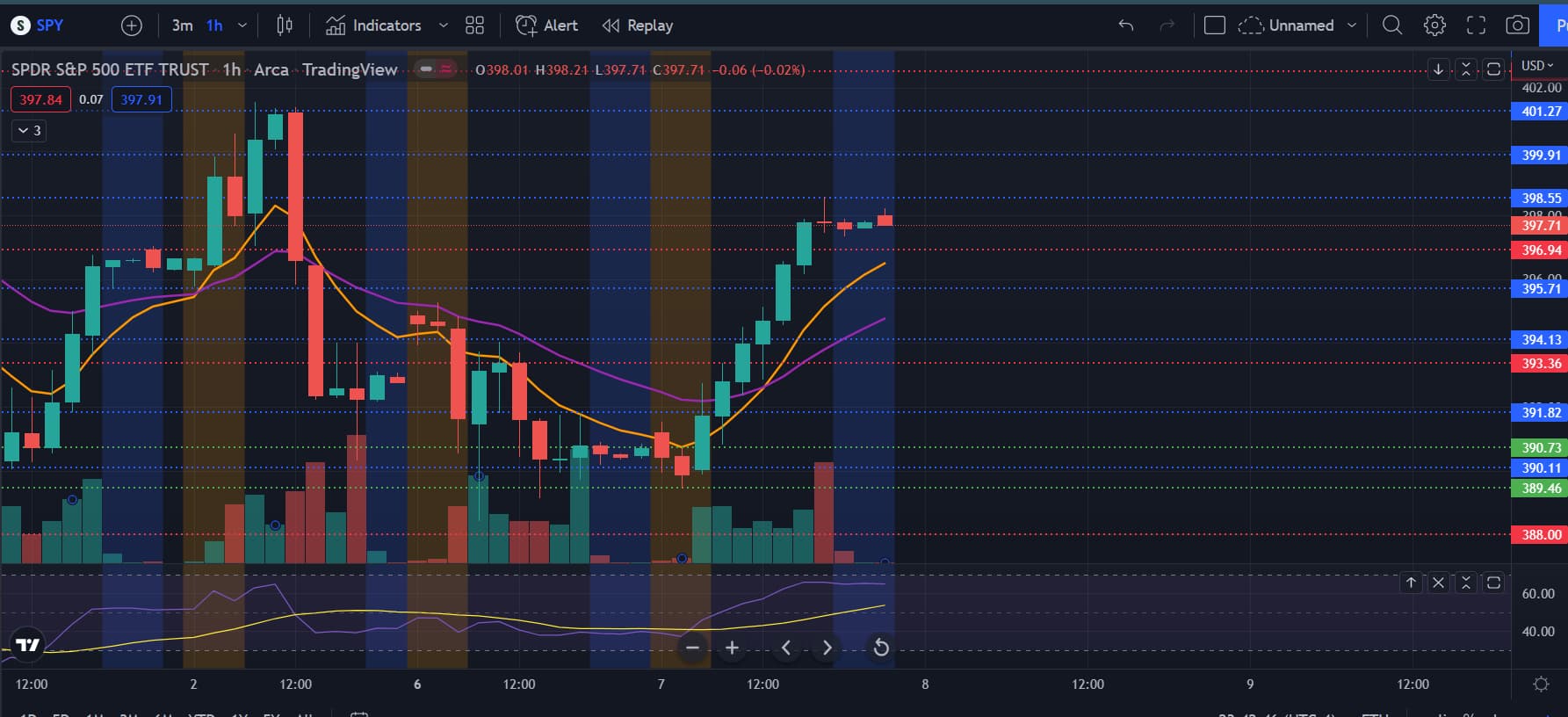Create an Alert

coord(546,25)
